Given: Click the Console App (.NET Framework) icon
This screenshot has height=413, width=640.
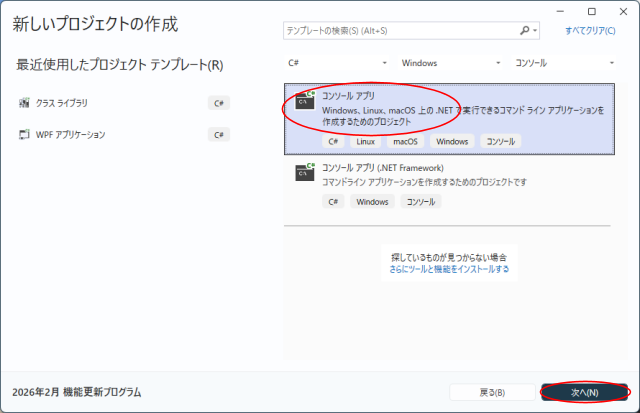Looking at the screenshot, I should click(305, 173).
